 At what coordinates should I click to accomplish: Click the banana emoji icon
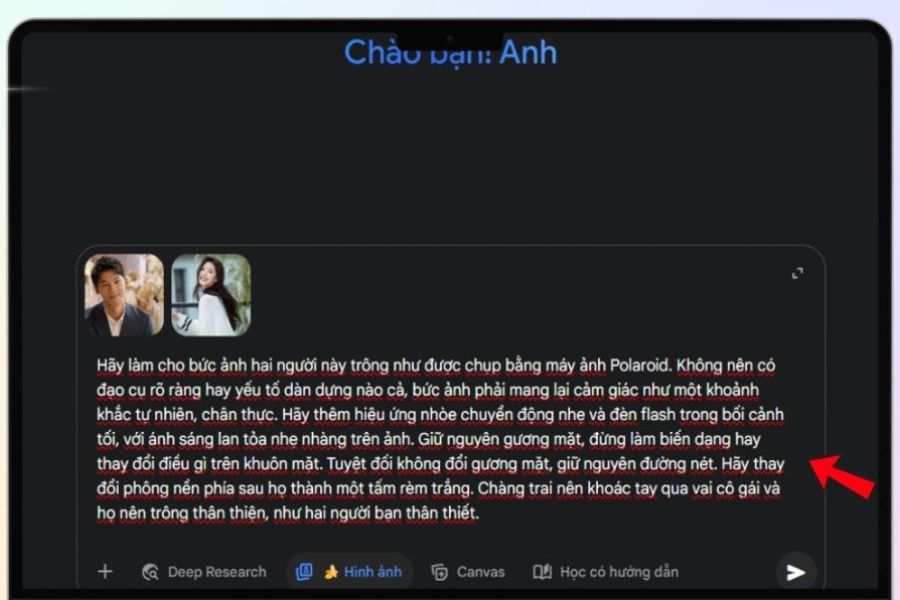331,572
